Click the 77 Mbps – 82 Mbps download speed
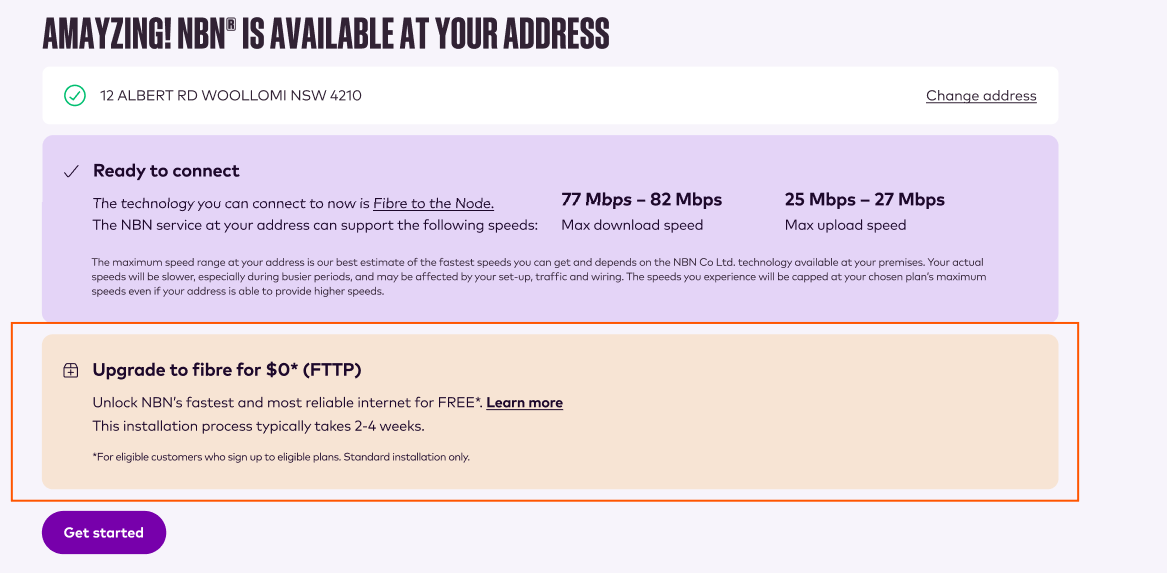This screenshot has height=573, width=1167. tap(642, 199)
